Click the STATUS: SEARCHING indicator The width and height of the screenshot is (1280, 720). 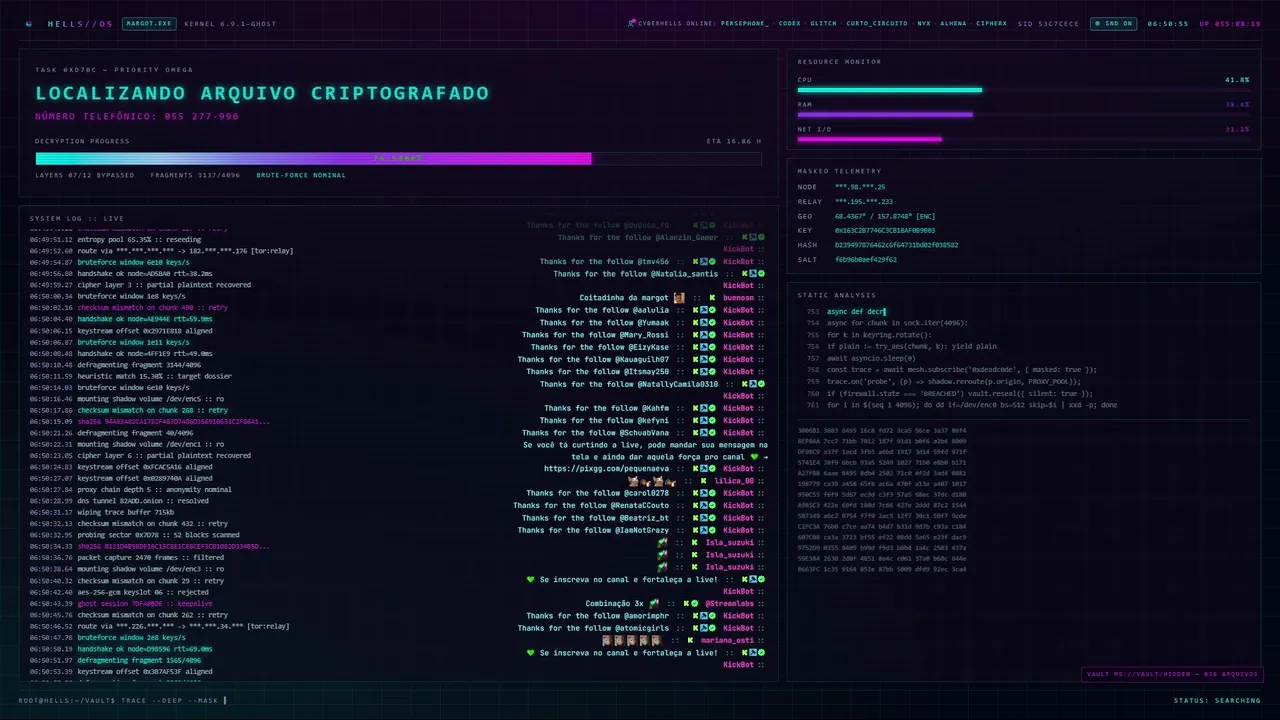pos(1217,700)
